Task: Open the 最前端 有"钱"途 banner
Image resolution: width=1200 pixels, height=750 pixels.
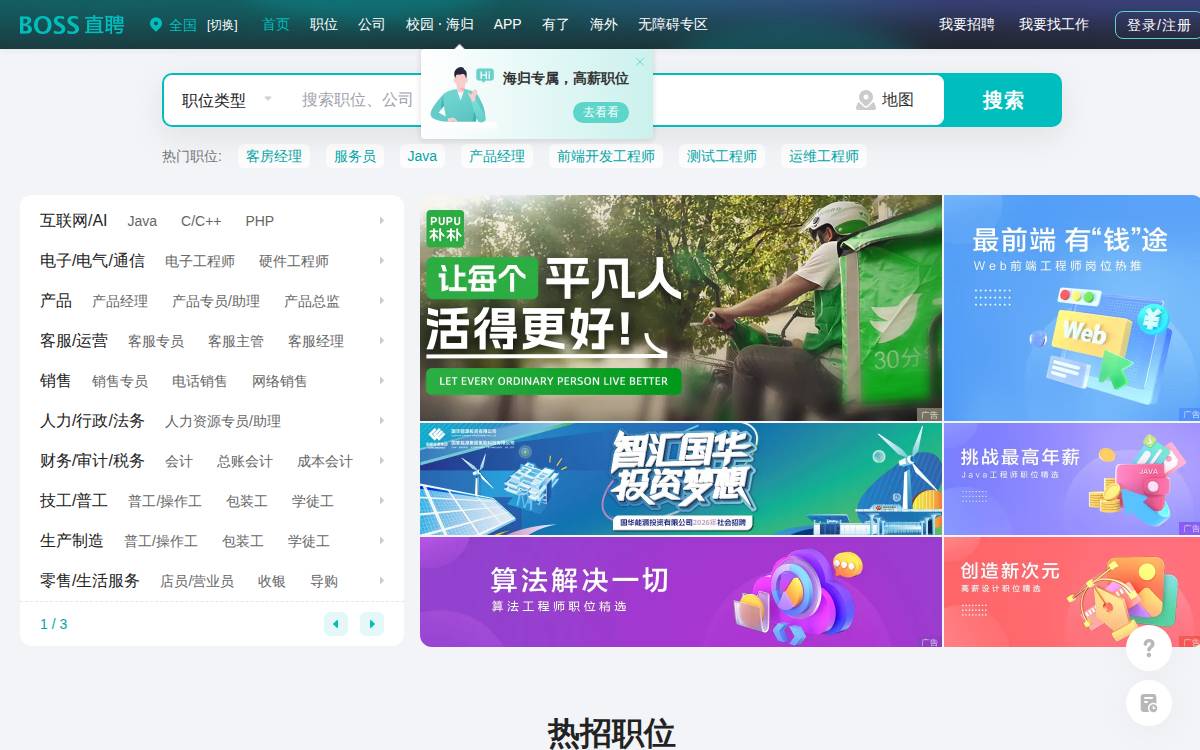Action: point(1072,308)
